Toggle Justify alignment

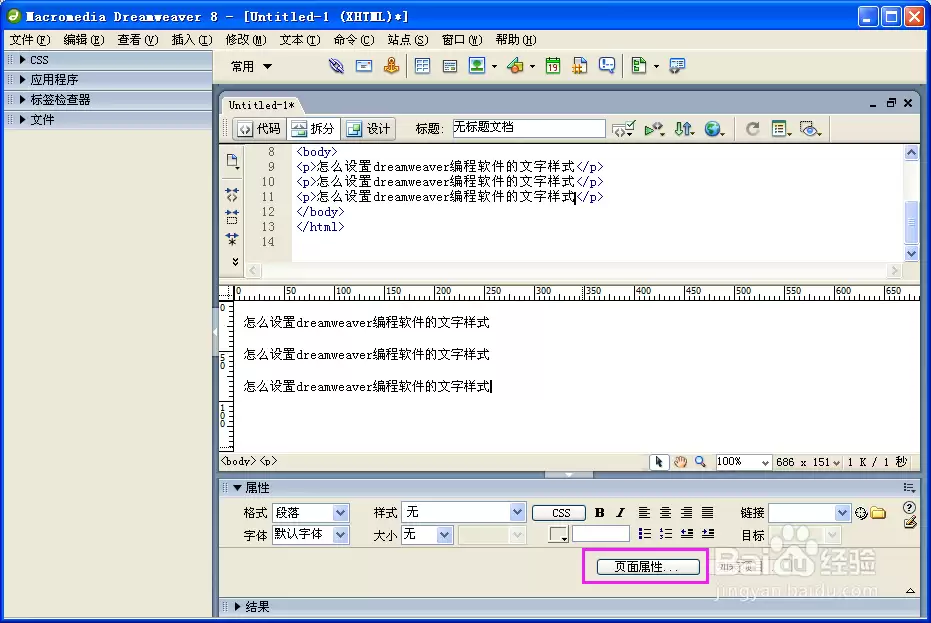[x=708, y=513]
